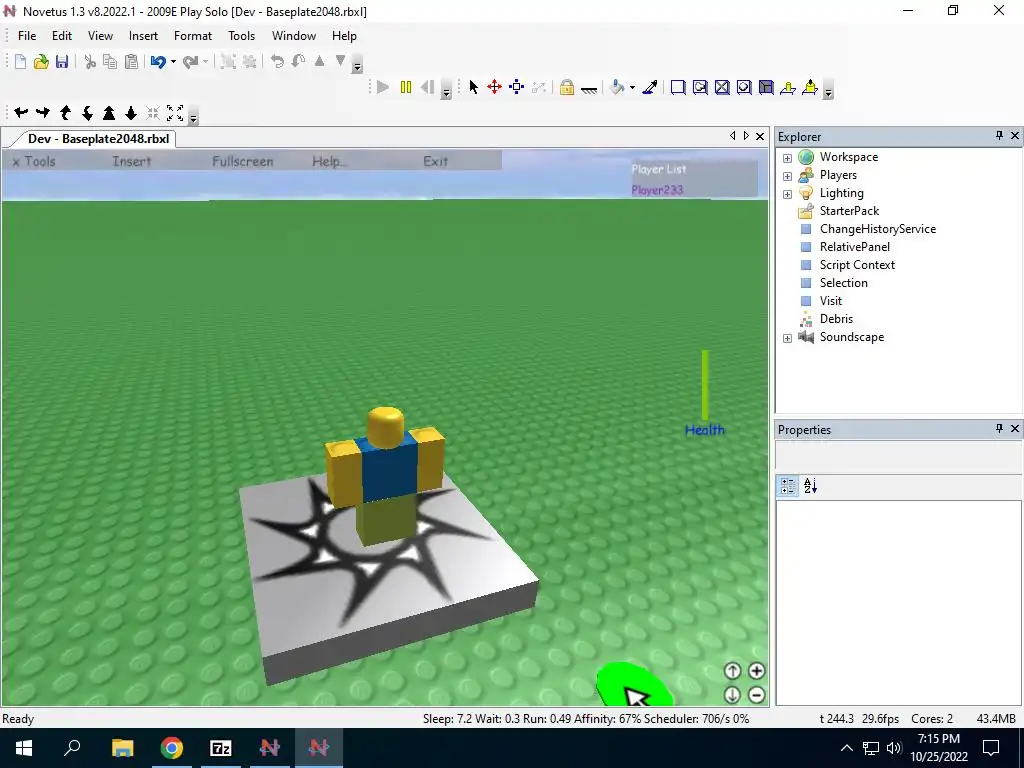
Task: Open Google Chrome from the taskbar
Action: (x=172, y=748)
